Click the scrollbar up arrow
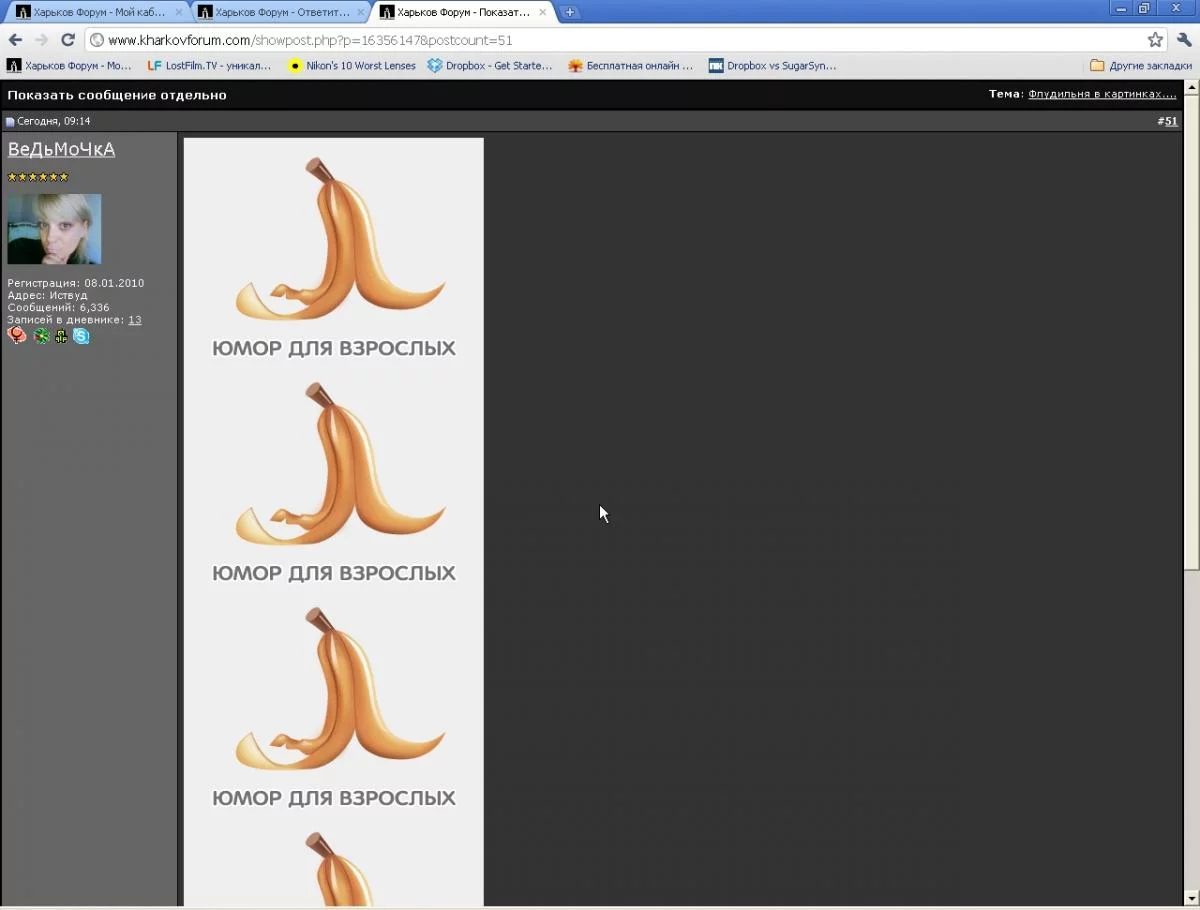Image resolution: width=1200 pixels, height=910 pixels. (x=1191, y=87)
